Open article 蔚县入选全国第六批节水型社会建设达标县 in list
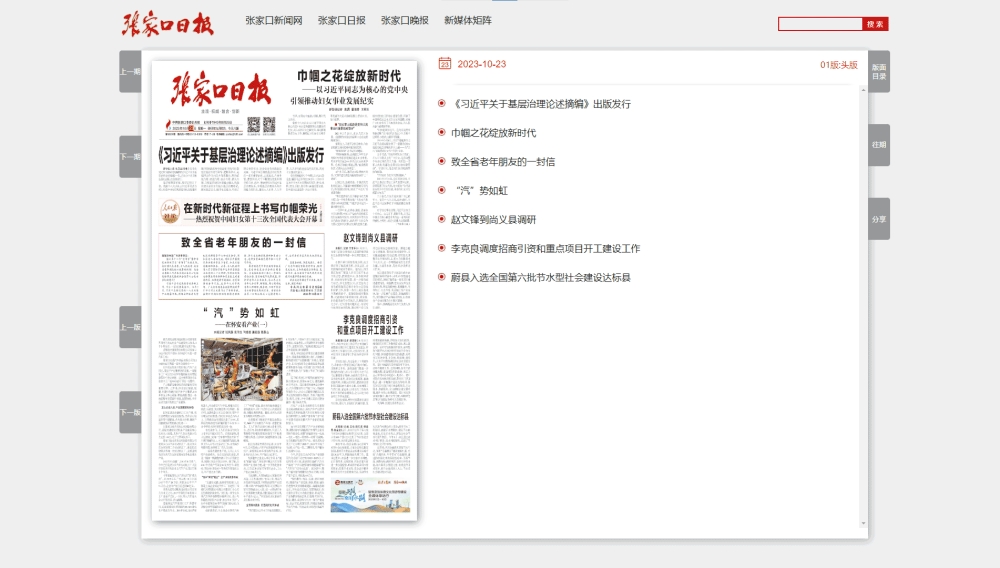 pos(541,277)
